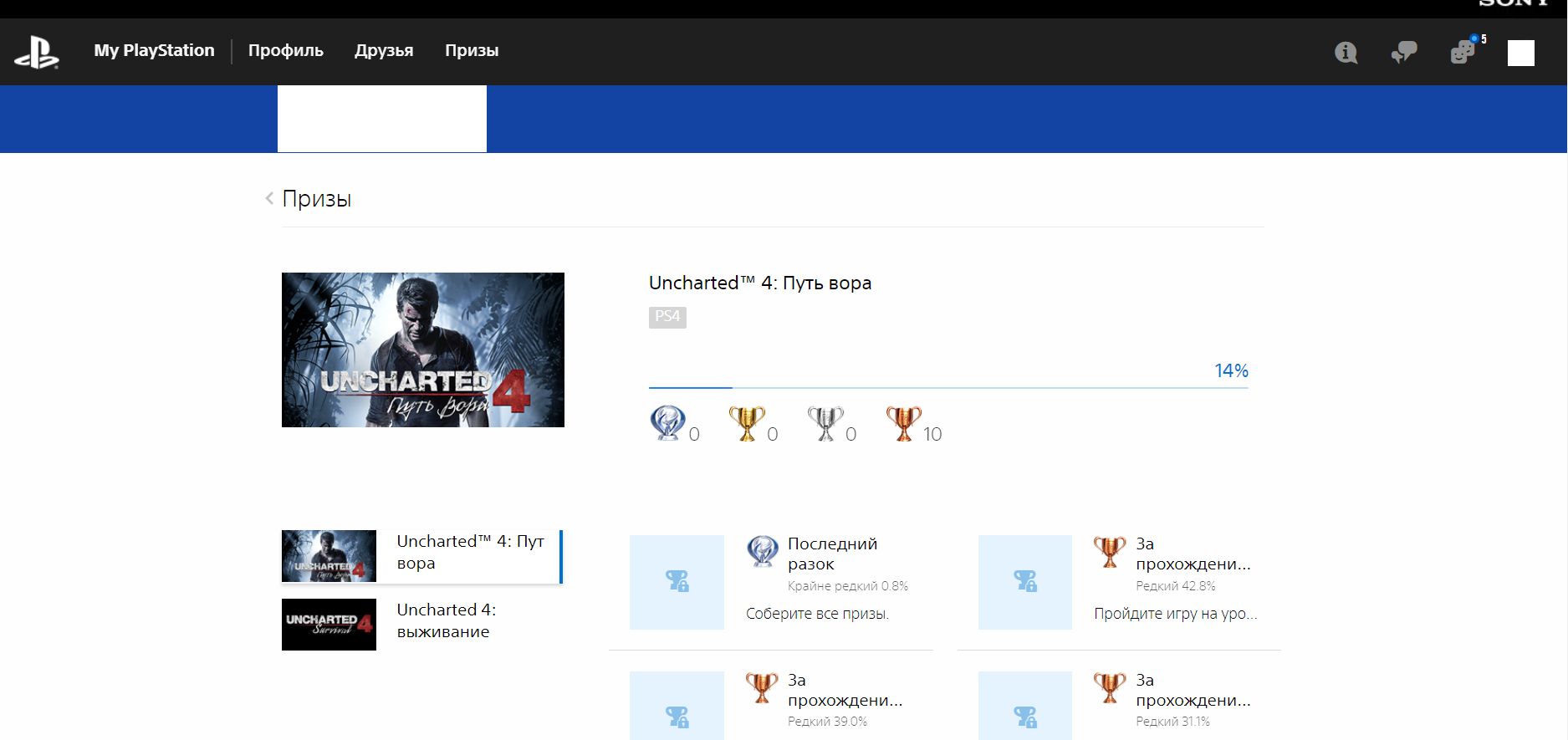
Task: Click the PS4 platform badge
Action: click(x=667, y=317)
